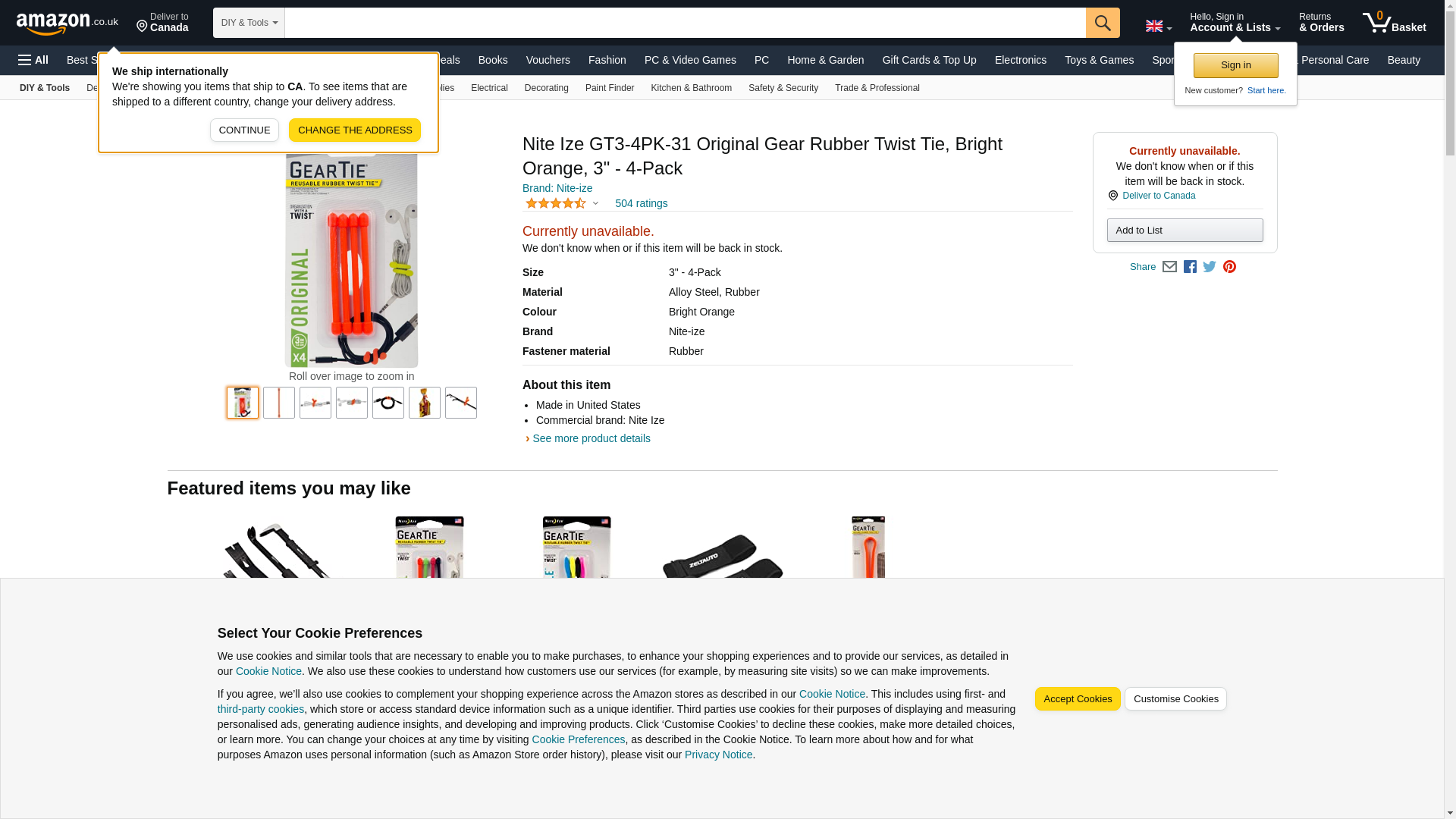Viewport: 1456px width, 819px height.
Task: Click CHANGE THE ADDRESS button
Action: 354,130
